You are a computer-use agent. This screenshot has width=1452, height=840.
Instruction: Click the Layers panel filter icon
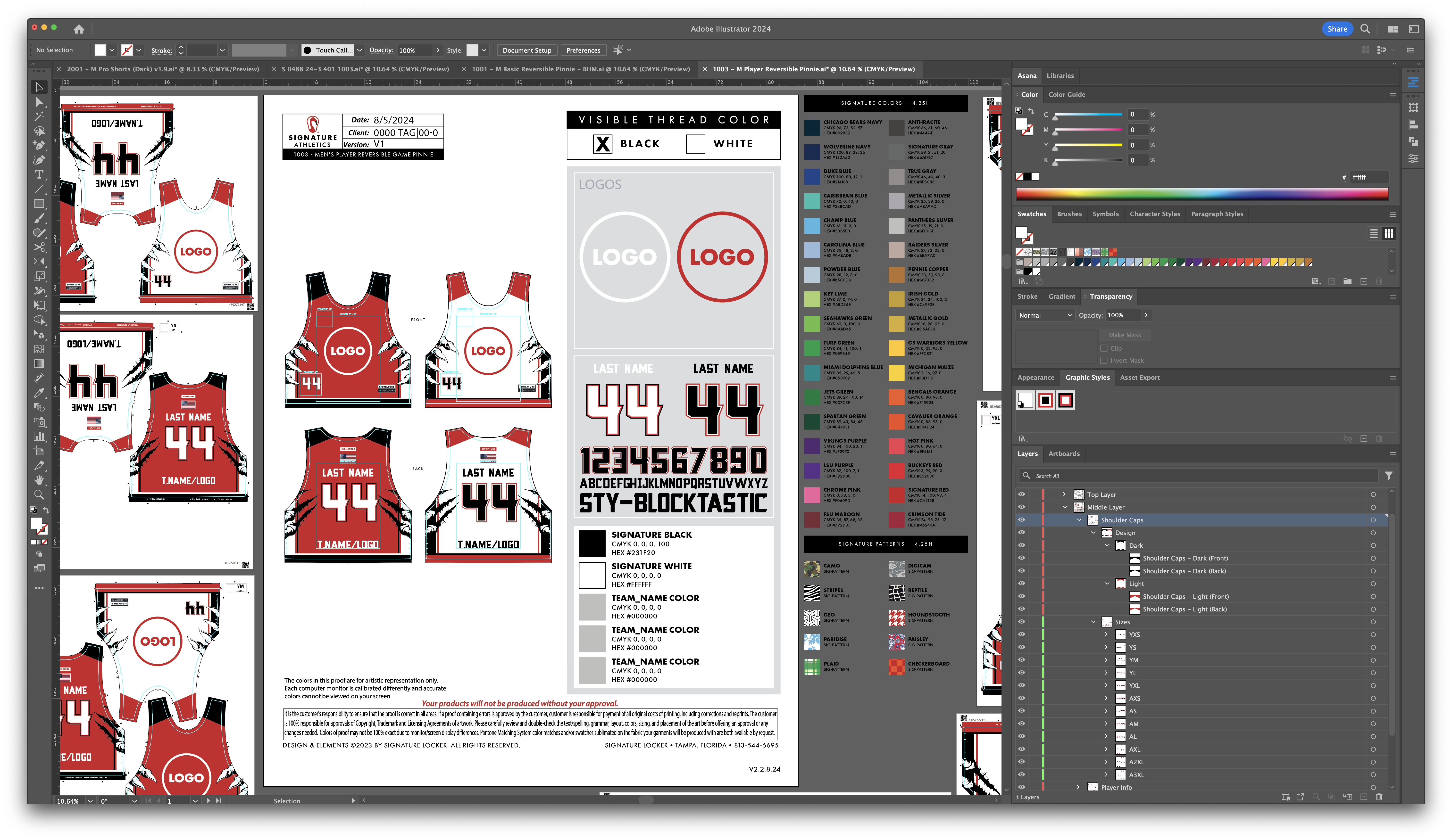coord(1389,476)
